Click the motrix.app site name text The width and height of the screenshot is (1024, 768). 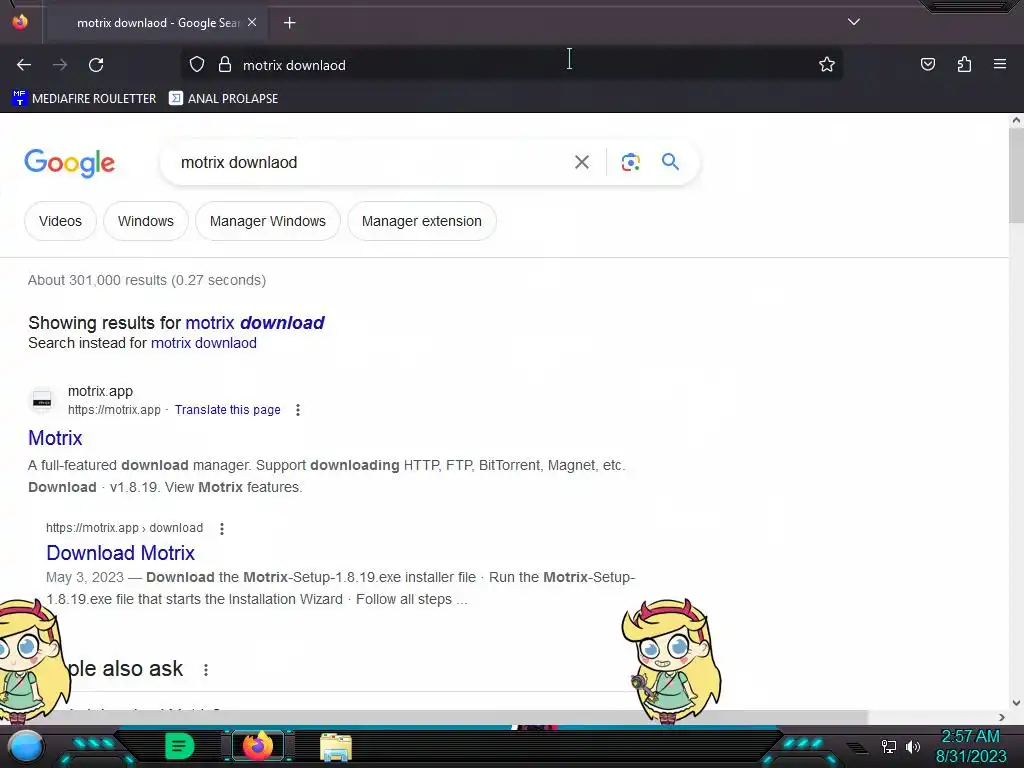tap(101, 391)
